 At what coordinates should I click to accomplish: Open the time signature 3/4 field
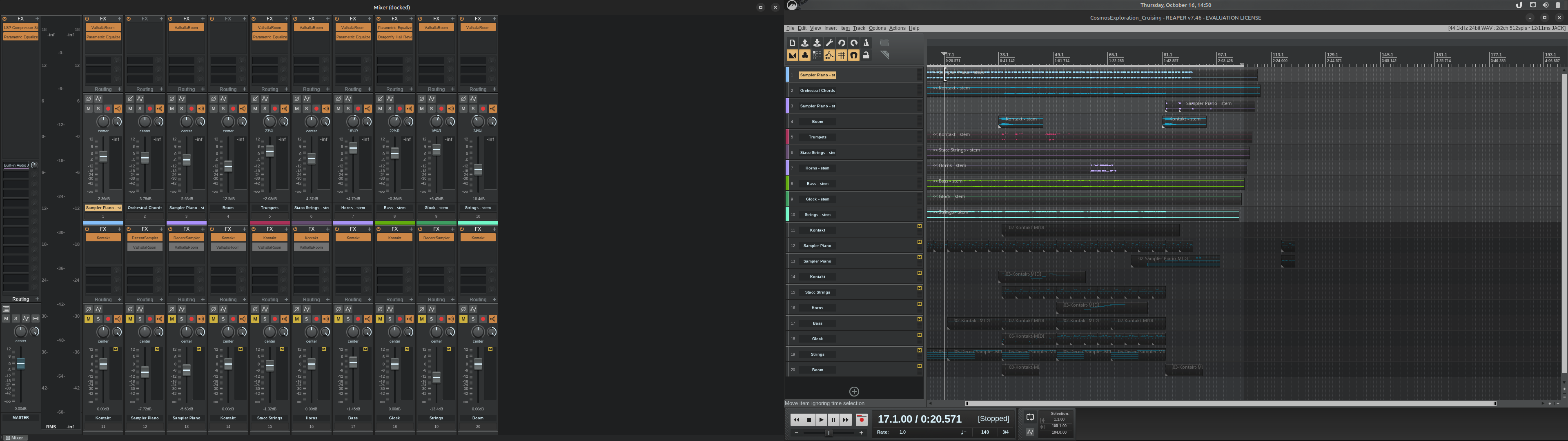(x=1005, y=432)
